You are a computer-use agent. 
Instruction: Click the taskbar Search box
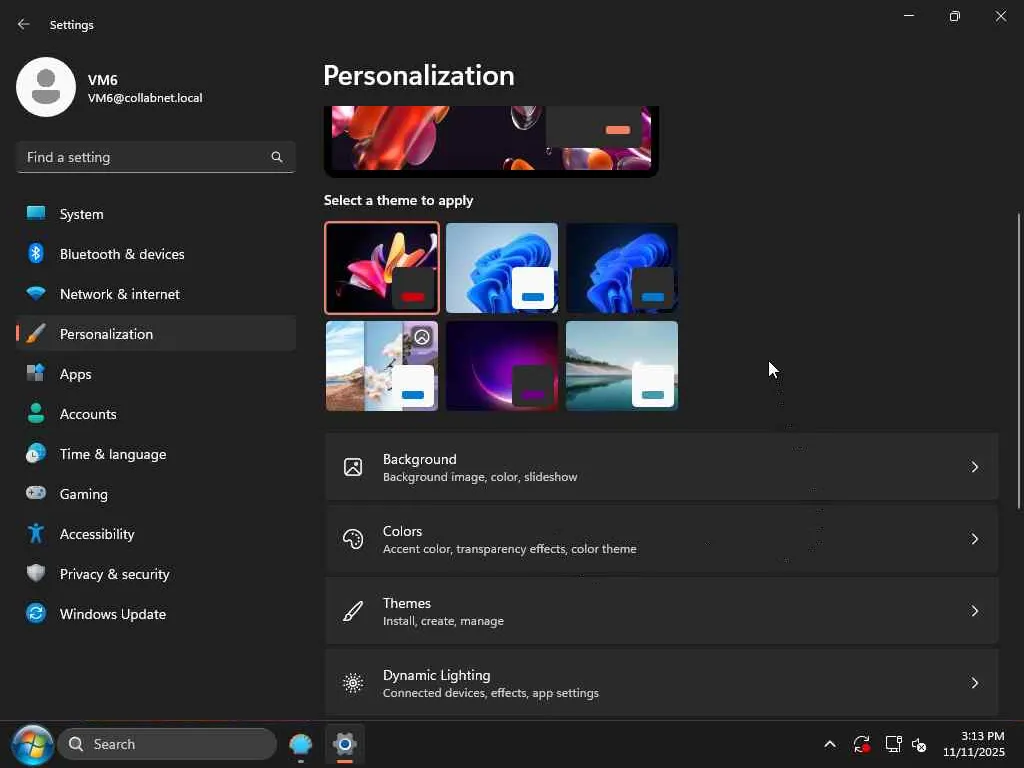click(167, 744)
